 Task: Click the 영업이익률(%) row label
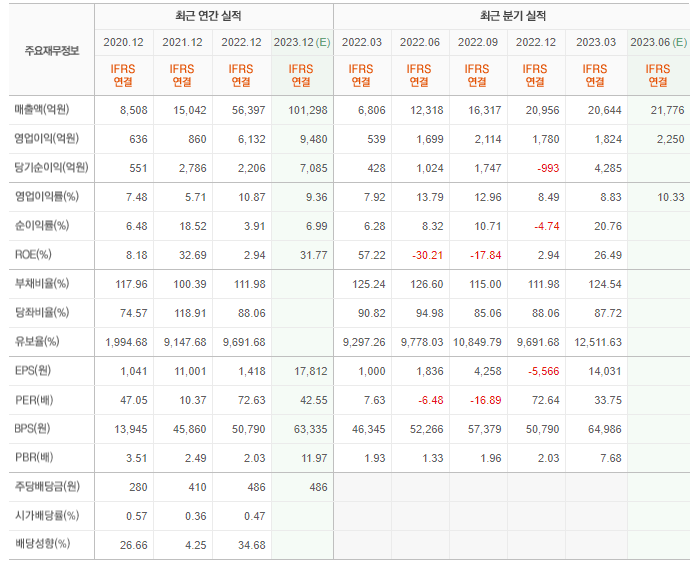(46, 196)
